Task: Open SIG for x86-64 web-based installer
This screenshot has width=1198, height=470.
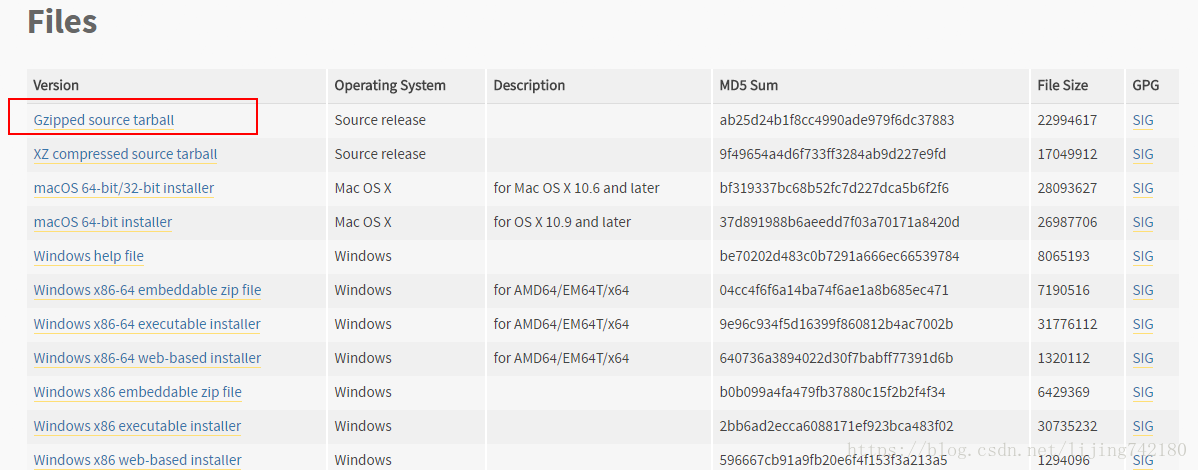Action: (1143, 358)
